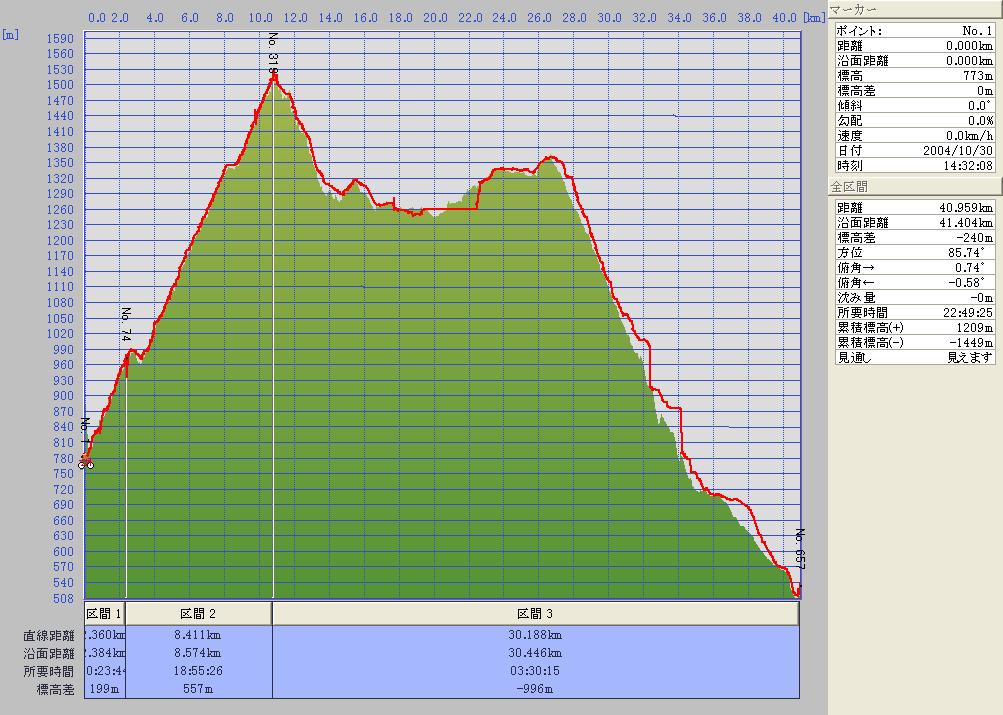The height and width of the screenshot is (715, 1003).
Task: Click the ポイント No. 1 row
Action: coord(915,31)
